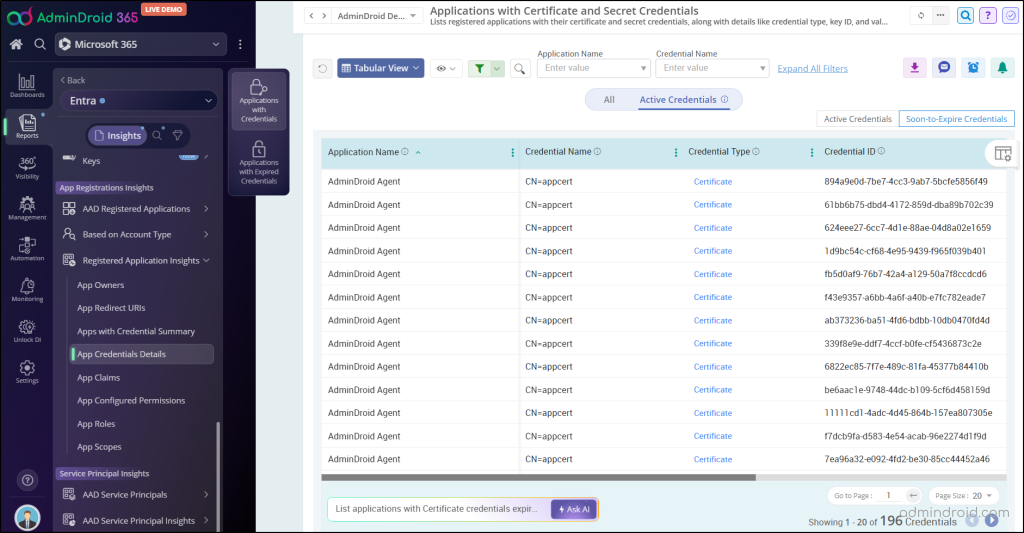
Task: Click the Back link in sidebar
Action: pyautogui.click(x=72, y=80)
